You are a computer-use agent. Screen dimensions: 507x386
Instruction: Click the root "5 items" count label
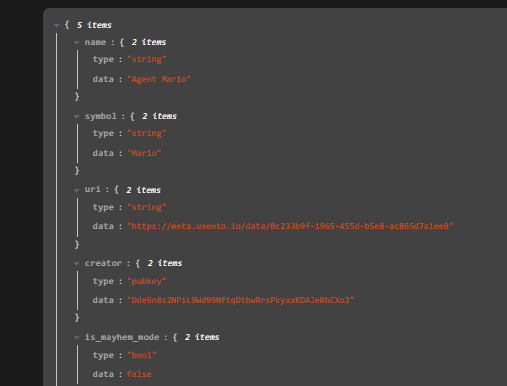click(x=94, y=25)
